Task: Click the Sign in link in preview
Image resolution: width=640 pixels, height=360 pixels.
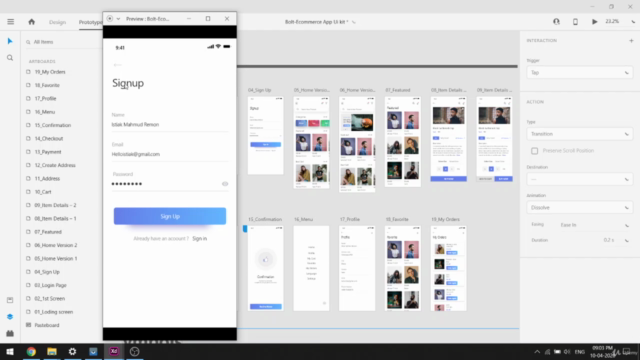Action: (200, 238)
